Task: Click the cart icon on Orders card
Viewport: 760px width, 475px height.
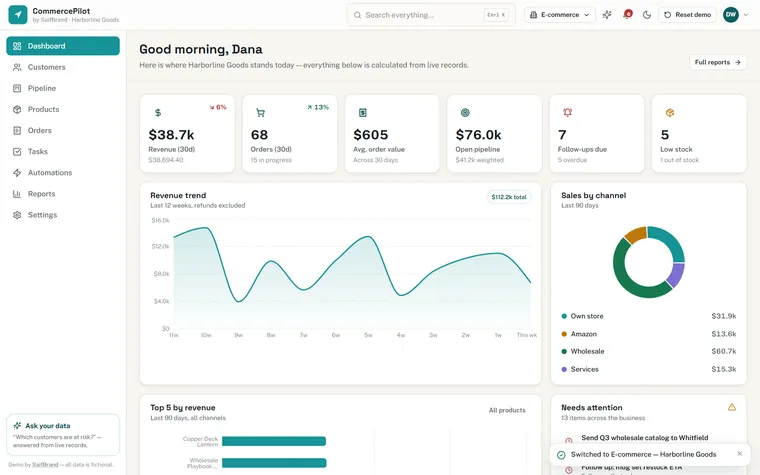Action: [260, 112]
